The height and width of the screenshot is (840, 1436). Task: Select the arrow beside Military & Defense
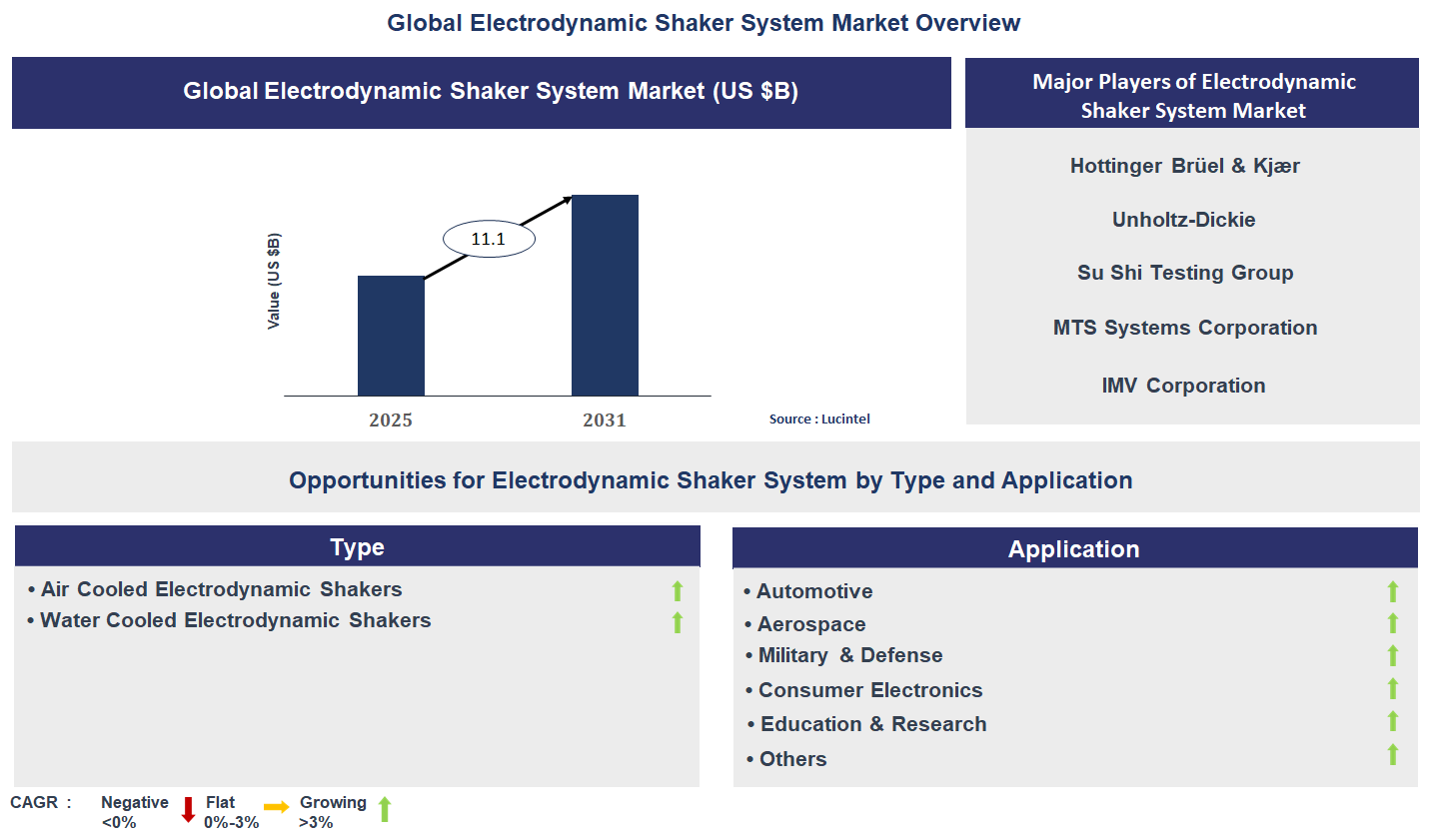pos(1393,655)
